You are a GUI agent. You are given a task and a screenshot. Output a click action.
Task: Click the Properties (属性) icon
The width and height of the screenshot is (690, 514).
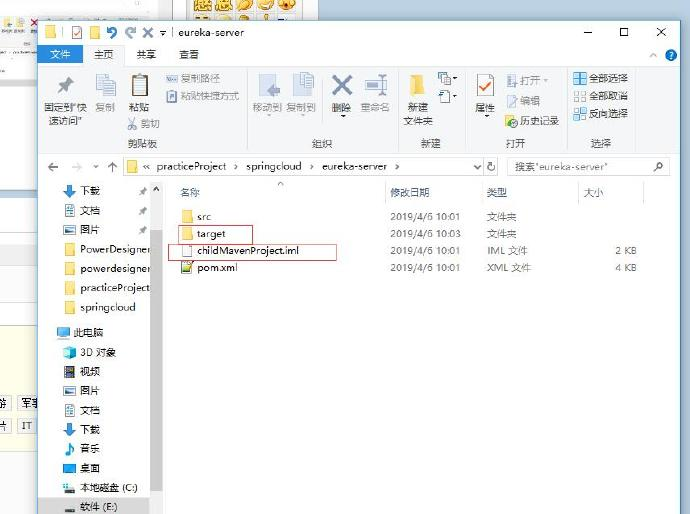click(485, 85)
